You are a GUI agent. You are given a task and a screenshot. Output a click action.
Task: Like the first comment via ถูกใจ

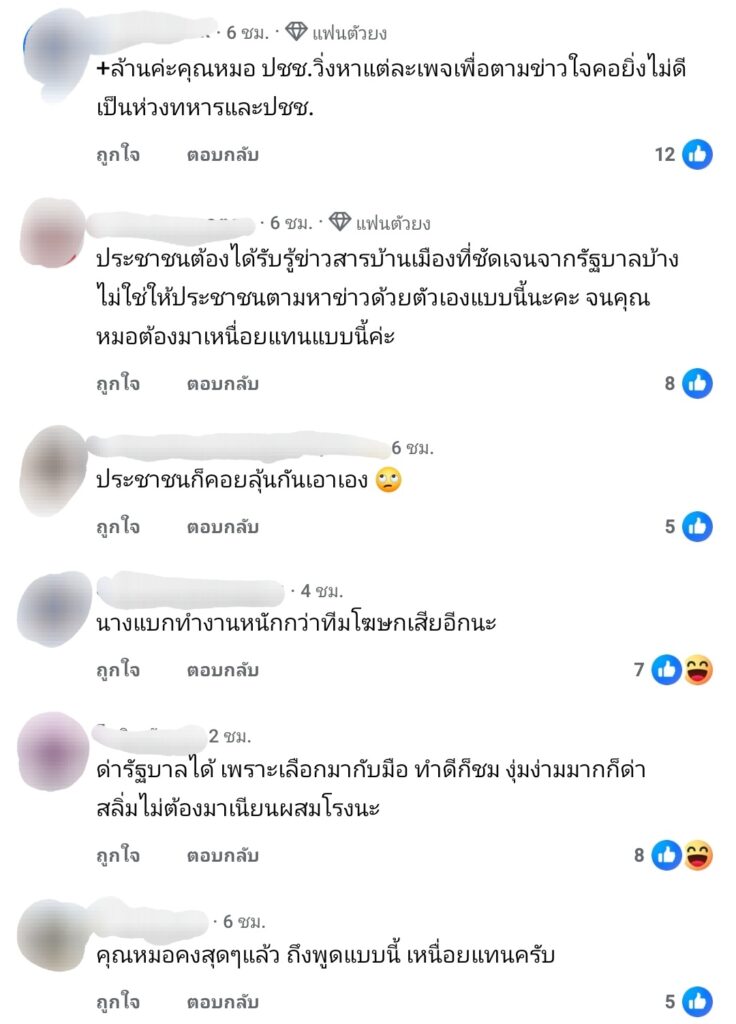click(x=118, y=155)
